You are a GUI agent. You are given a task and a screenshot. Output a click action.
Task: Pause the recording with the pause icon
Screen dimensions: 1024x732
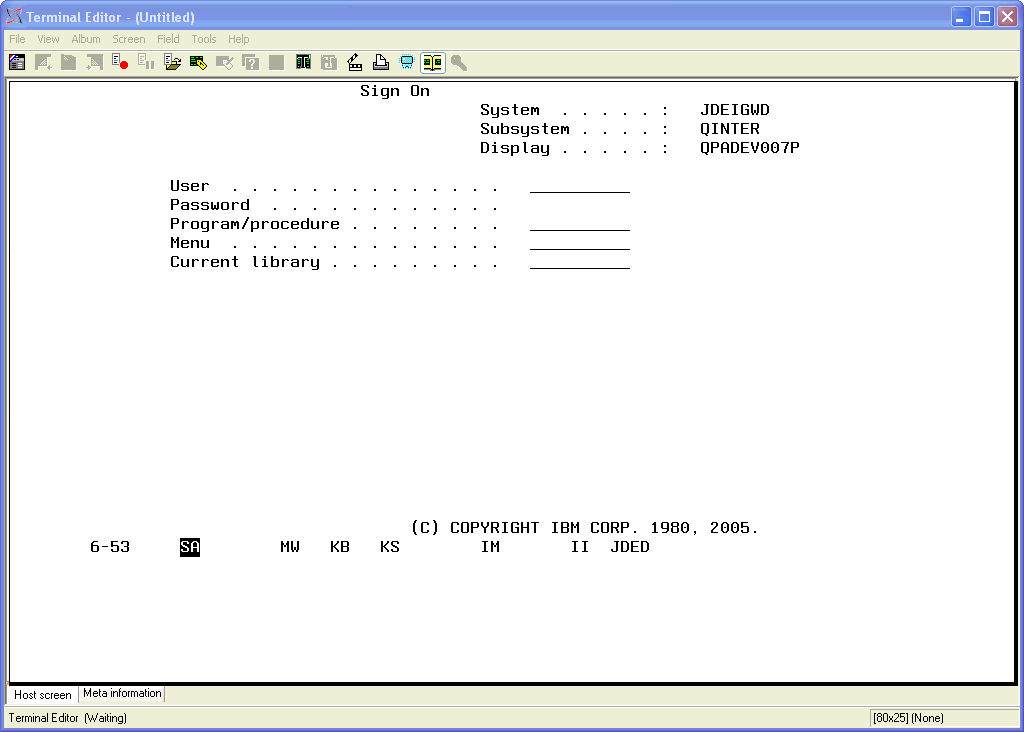coord(146,62)
